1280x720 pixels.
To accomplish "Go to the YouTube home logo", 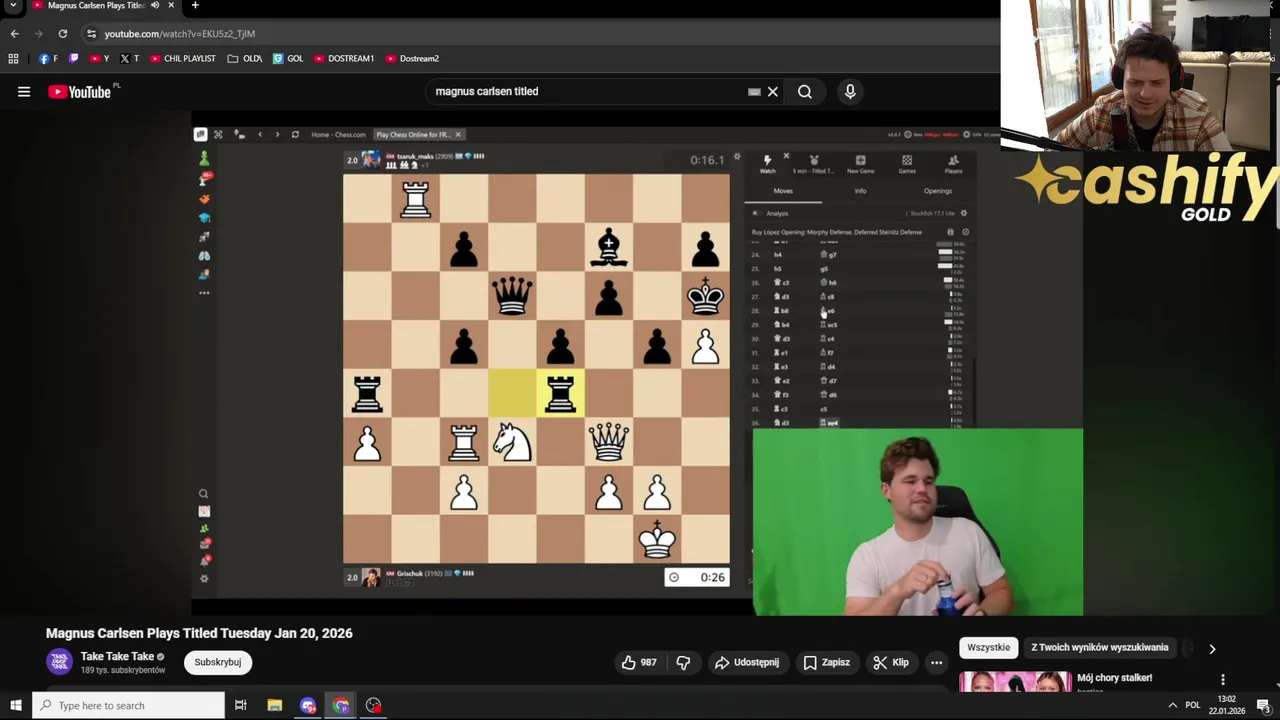I will click(x=80, y=92).
